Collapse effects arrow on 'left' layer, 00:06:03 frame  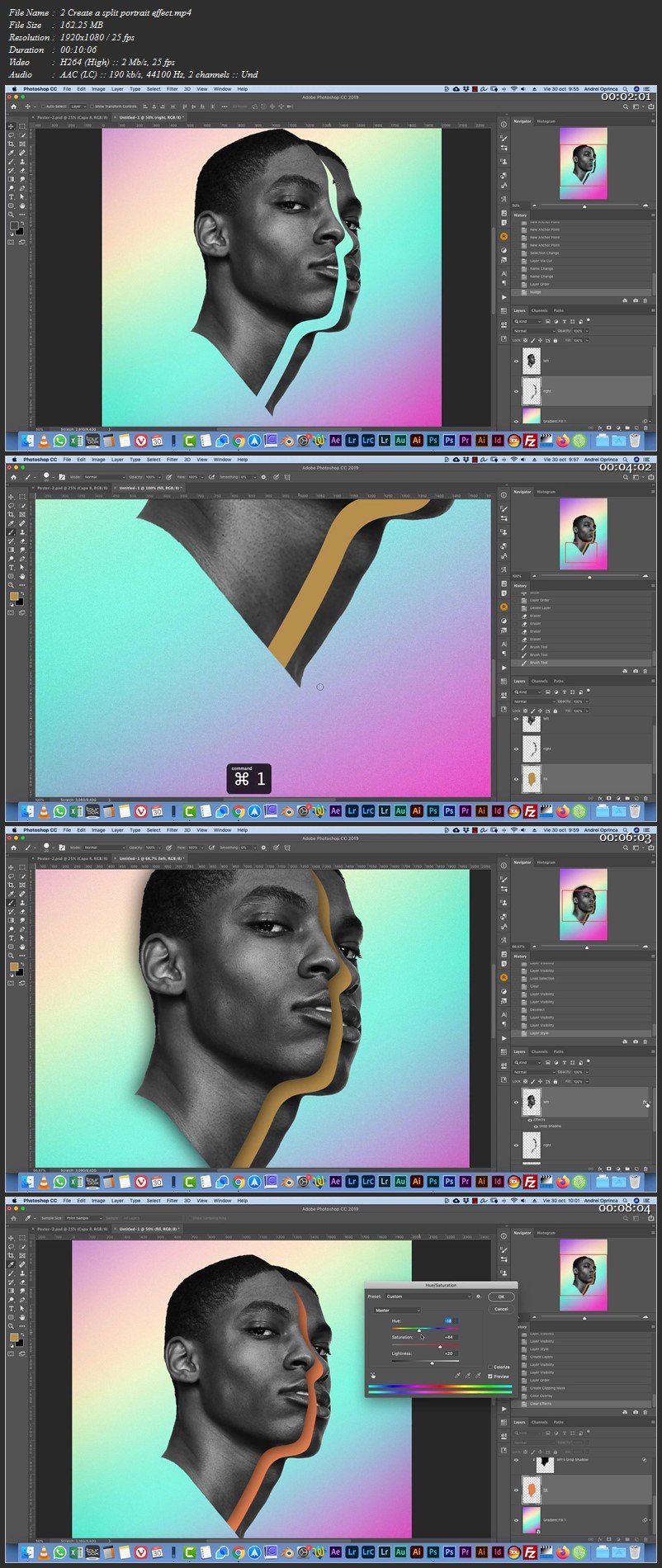(650, 1103)
